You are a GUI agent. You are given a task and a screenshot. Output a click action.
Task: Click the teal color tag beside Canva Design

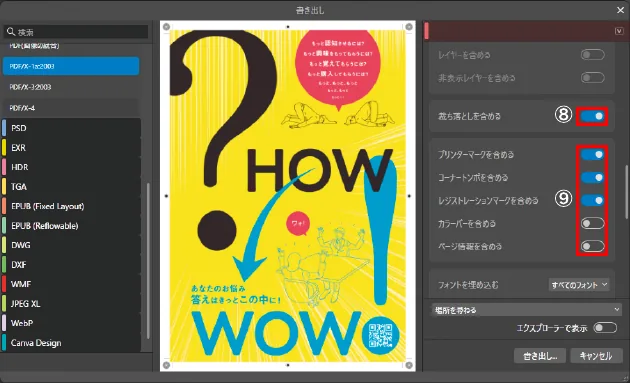click(4, 343)
